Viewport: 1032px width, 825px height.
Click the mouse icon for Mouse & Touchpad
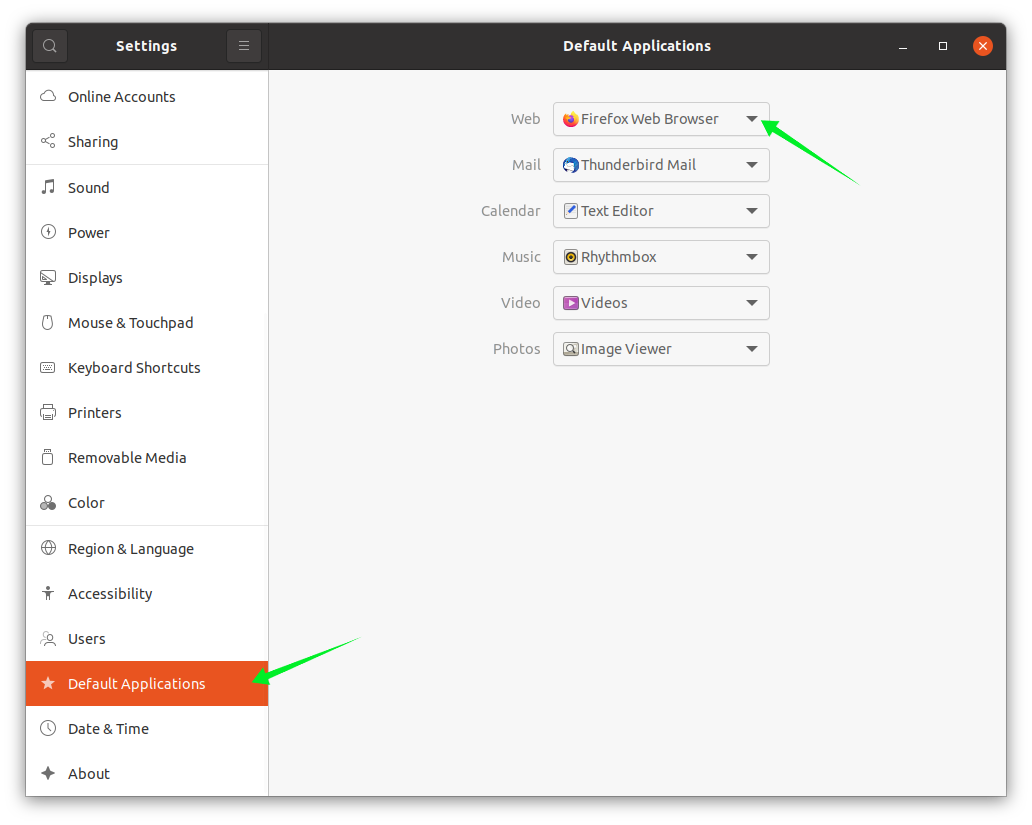[x=47, y=322]
